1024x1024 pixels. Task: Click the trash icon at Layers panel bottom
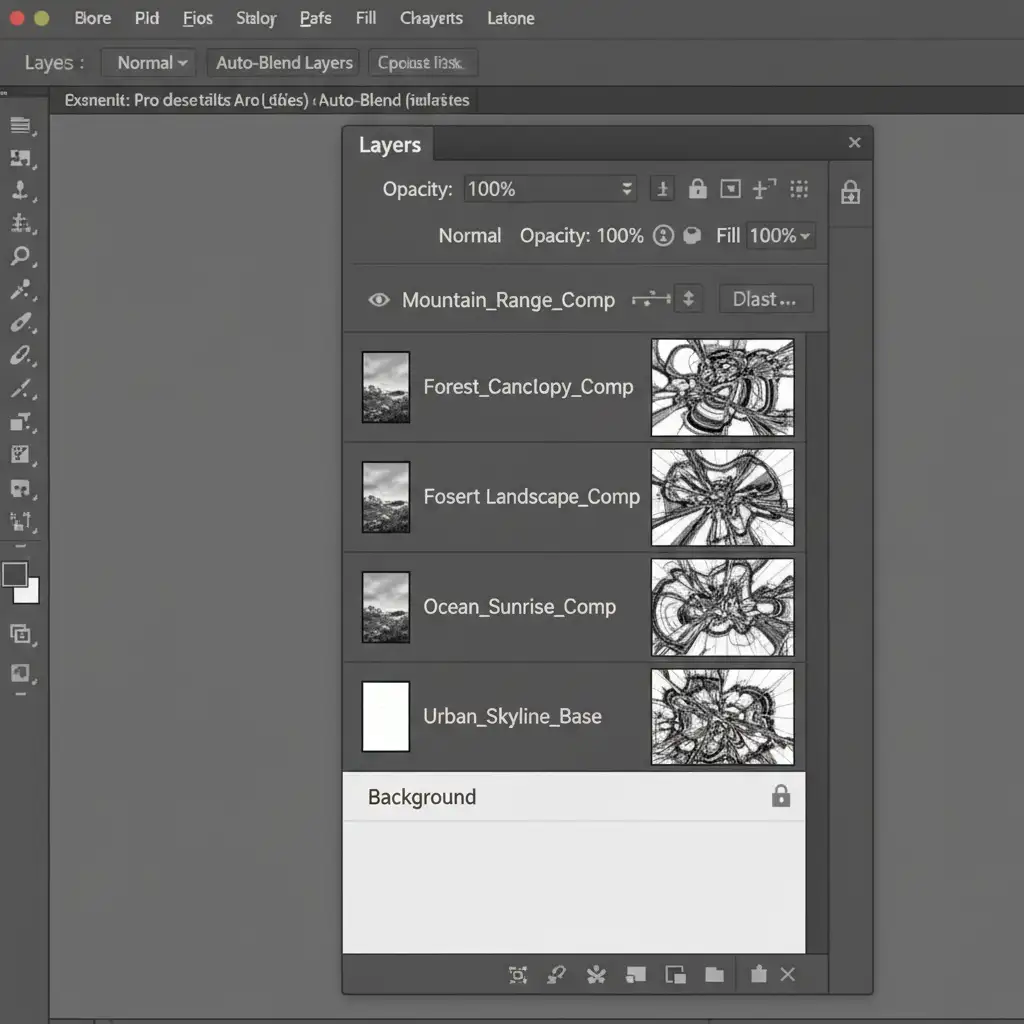[x=758, y=974]
